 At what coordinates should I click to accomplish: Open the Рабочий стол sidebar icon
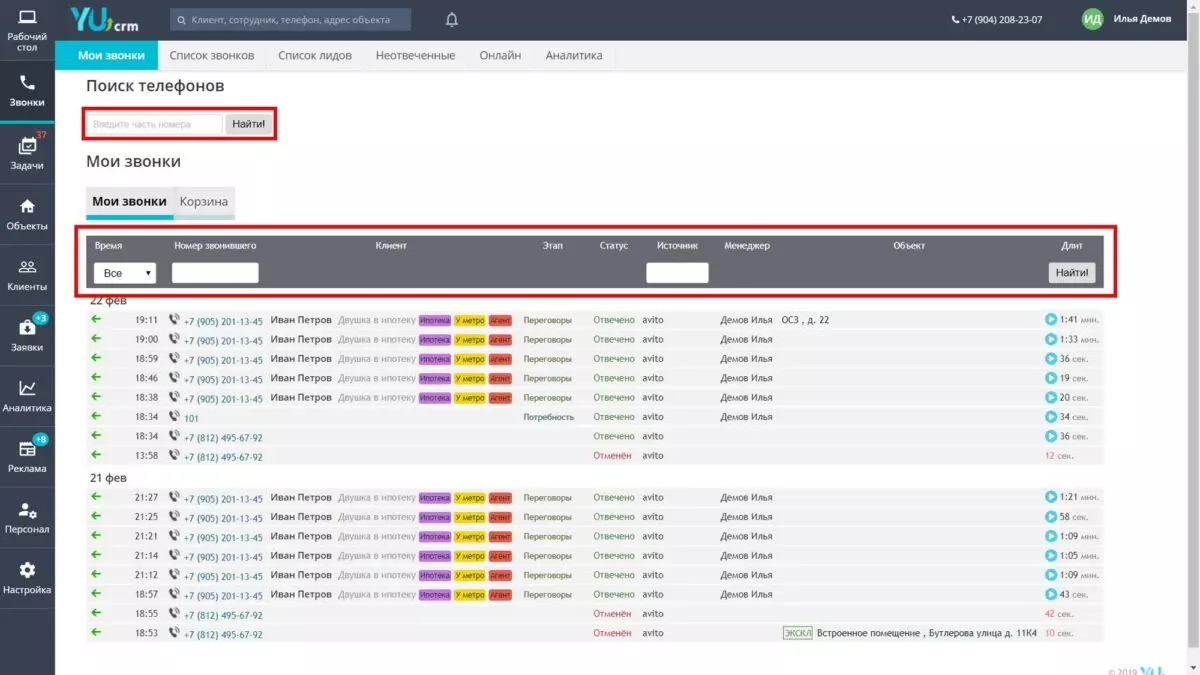(27, 18)
